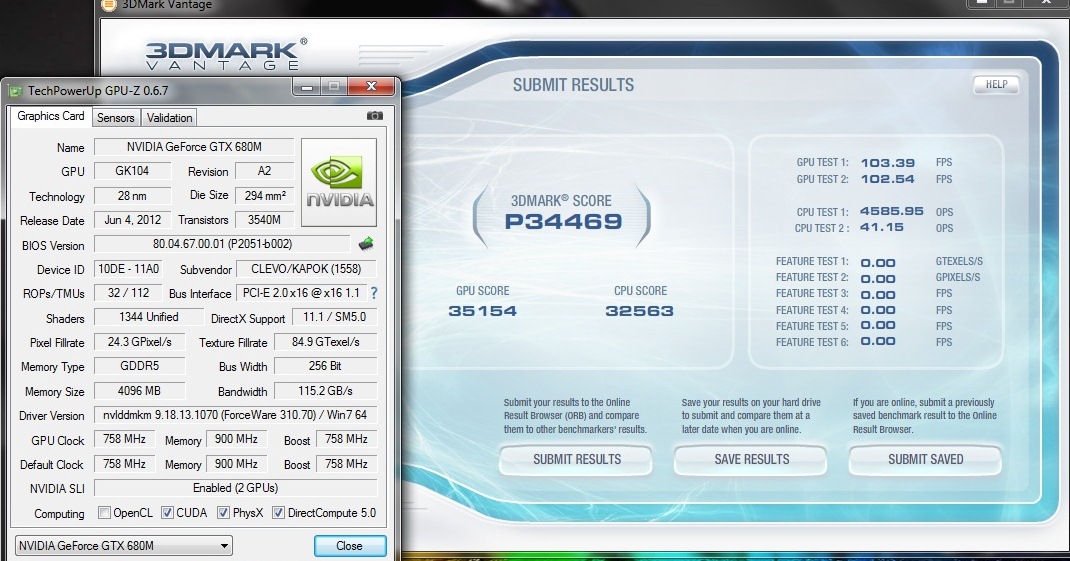The image size is (1070, 561).
Task: Click the Subvendor CLEVO/KAPOK field
Action: [x=306, y=269]
